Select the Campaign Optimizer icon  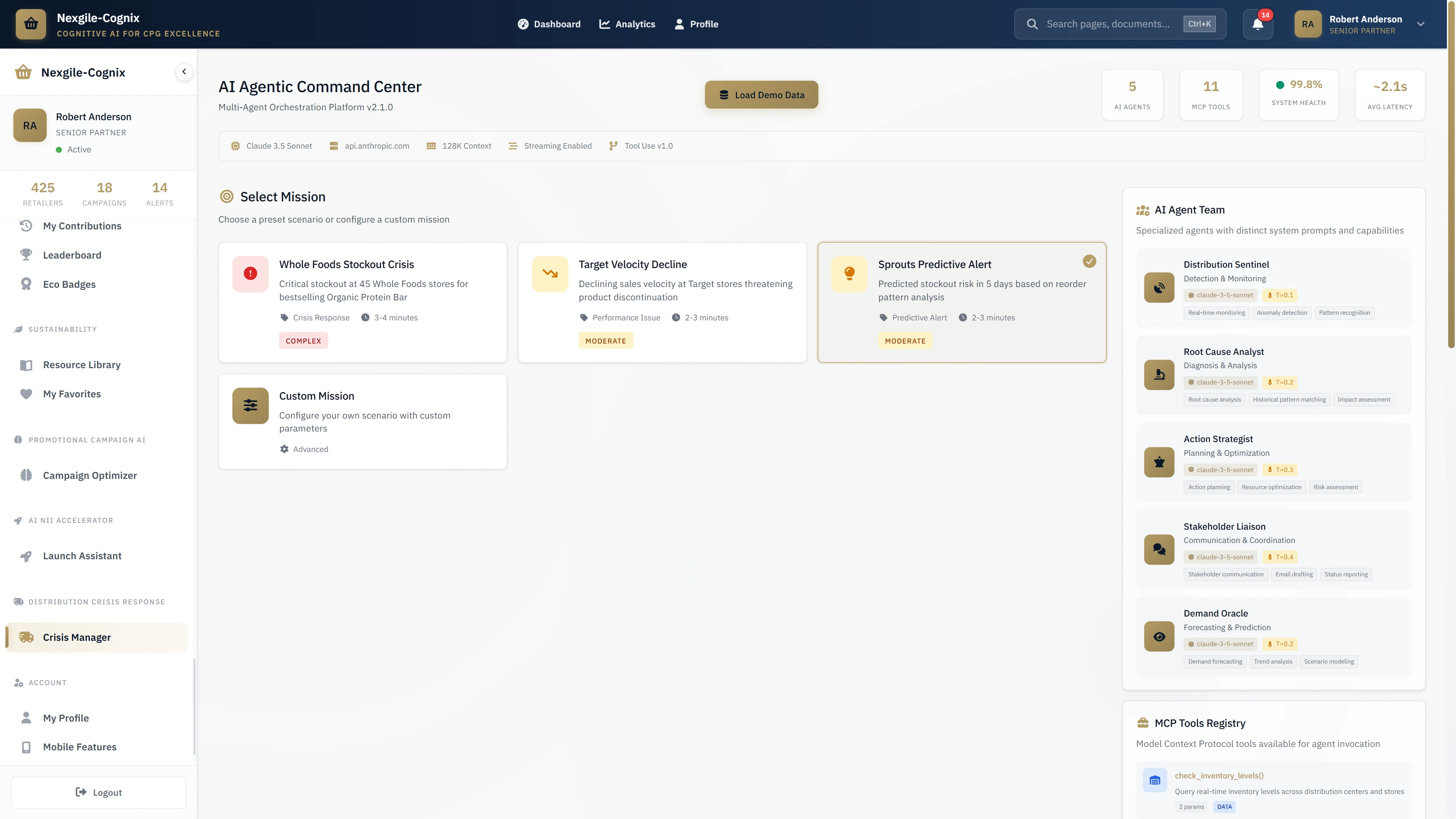click(x=26, y=475)
